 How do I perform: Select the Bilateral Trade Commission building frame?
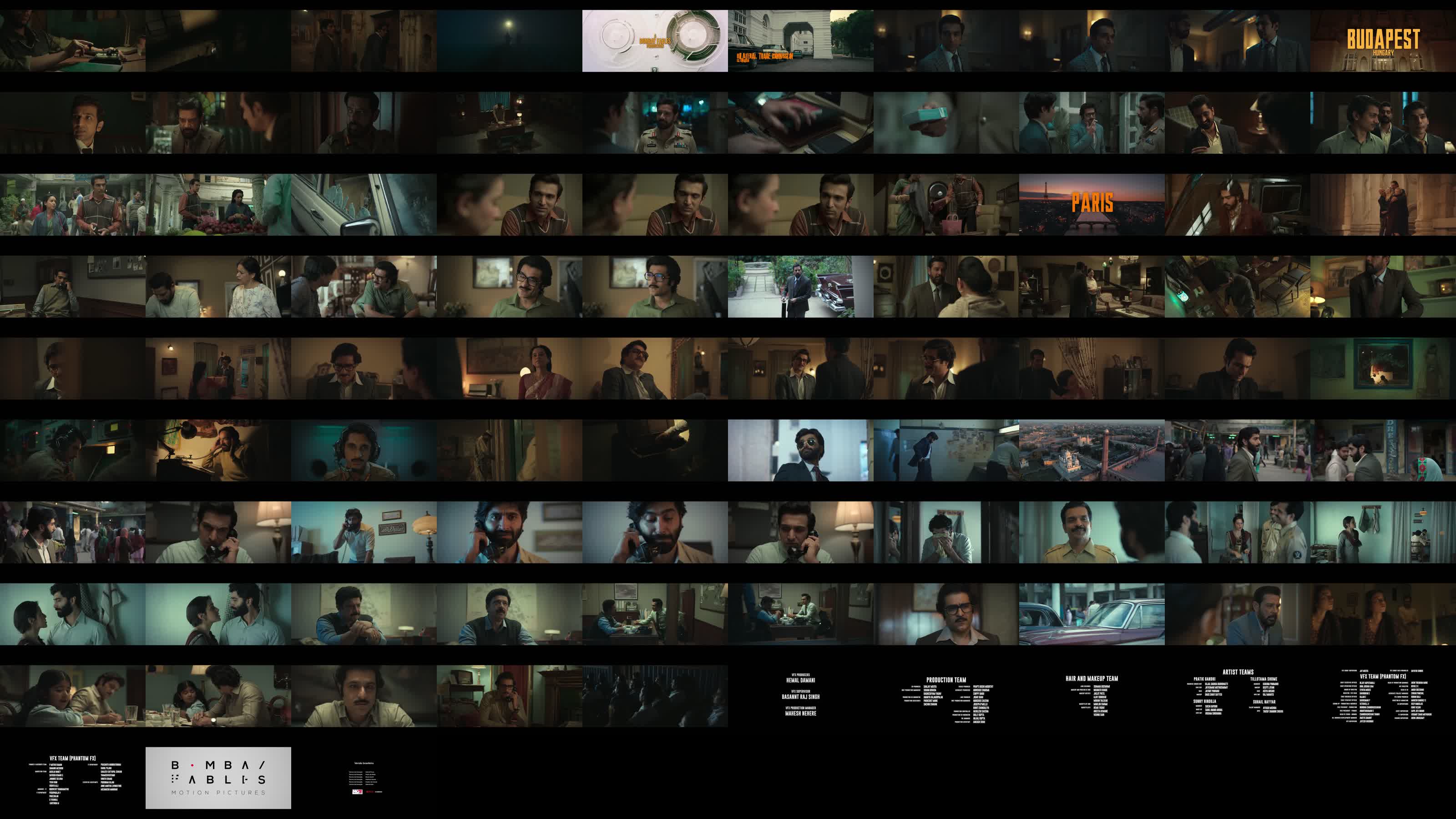800,40
